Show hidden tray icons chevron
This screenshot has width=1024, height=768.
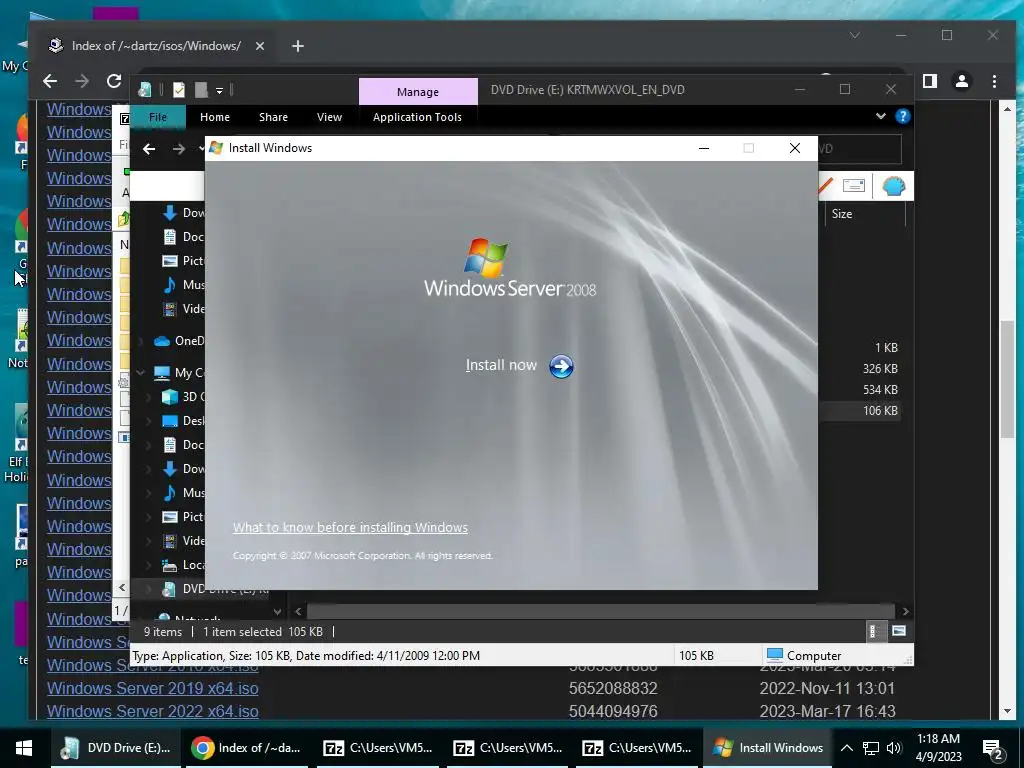(846, 748)
